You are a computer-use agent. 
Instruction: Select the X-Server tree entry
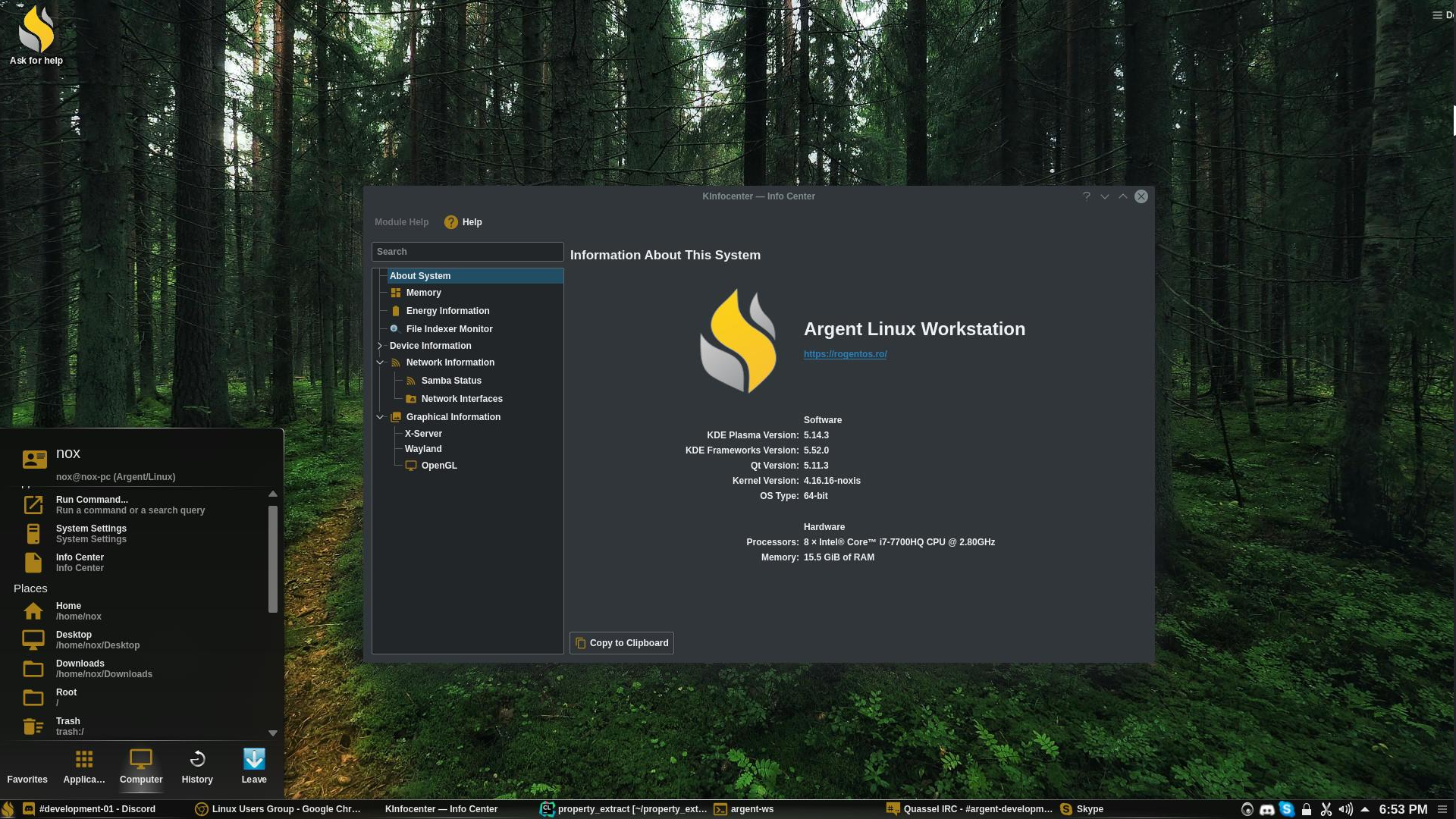coord(423,434)
